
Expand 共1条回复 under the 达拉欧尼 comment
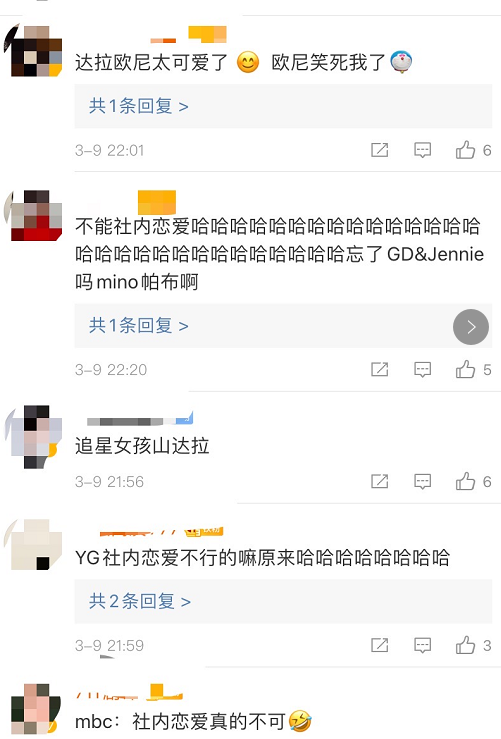point(139,106)
